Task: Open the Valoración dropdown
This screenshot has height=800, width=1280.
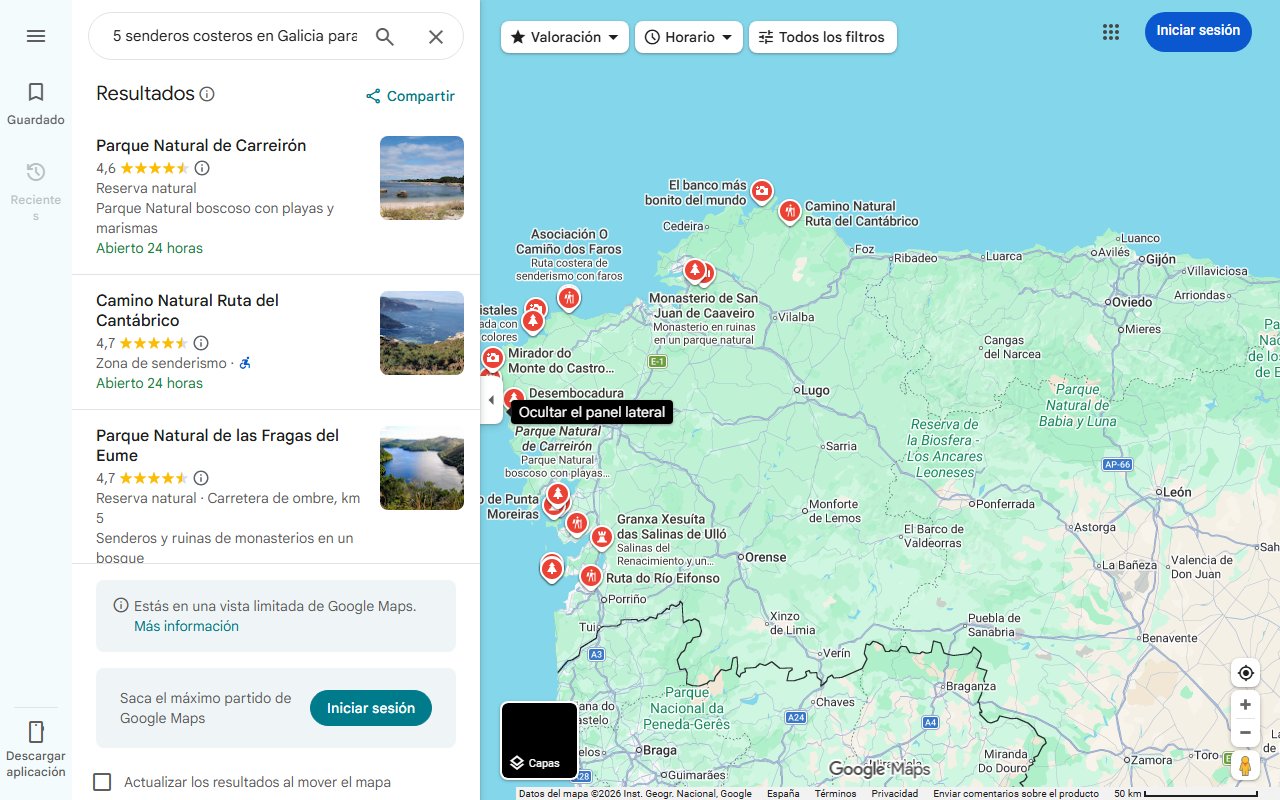Action: tap(564, 37)
